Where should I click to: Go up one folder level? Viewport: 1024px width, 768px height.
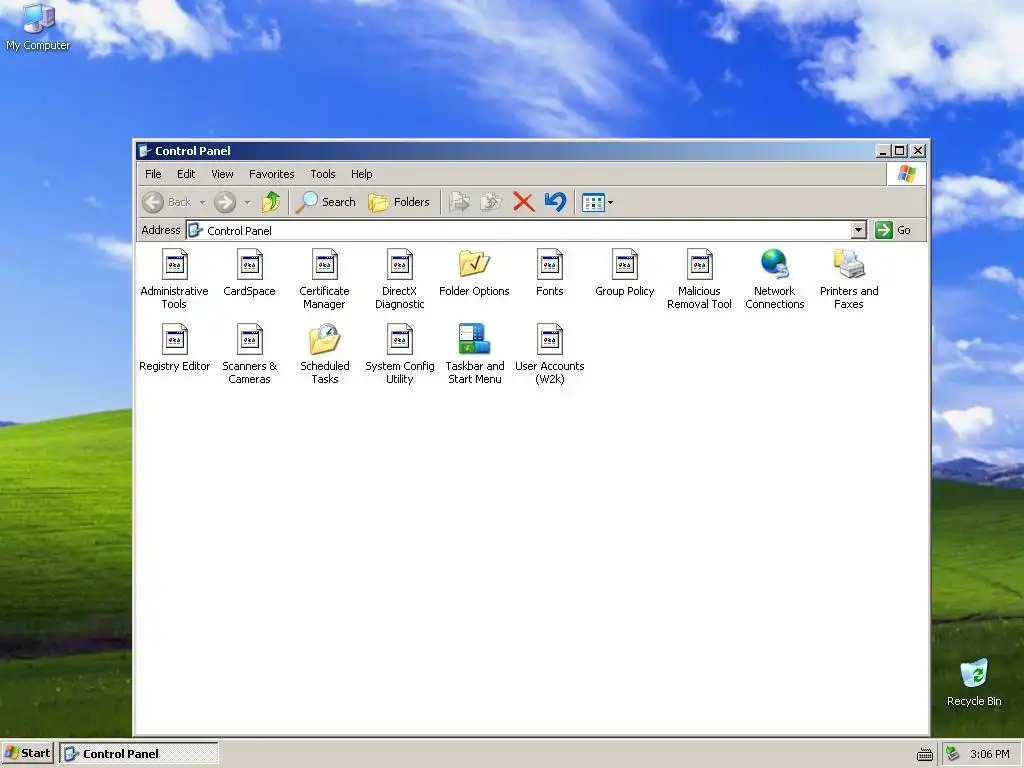coord(271,202)
